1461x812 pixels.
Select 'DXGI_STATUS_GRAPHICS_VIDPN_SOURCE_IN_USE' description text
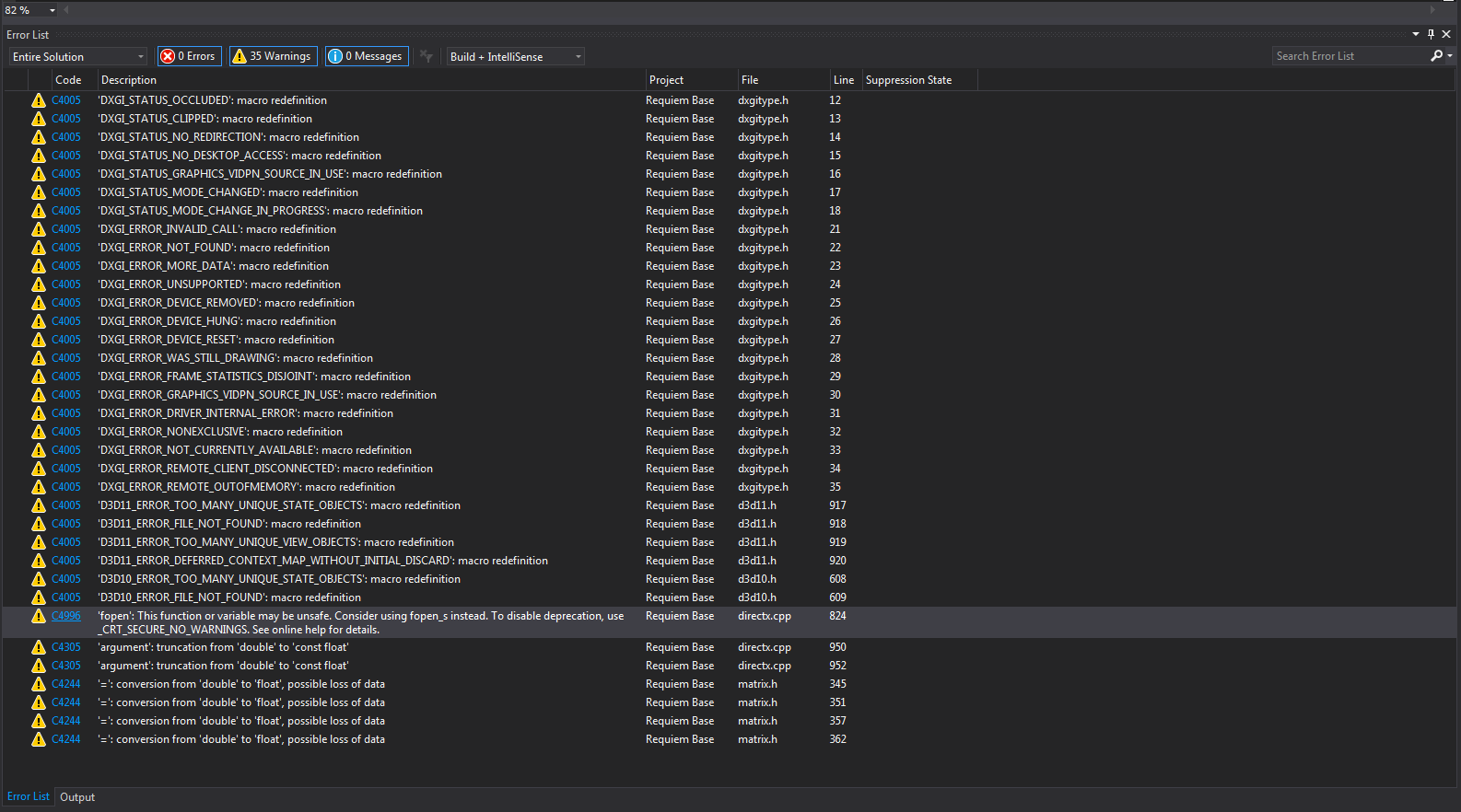(270, 174)
